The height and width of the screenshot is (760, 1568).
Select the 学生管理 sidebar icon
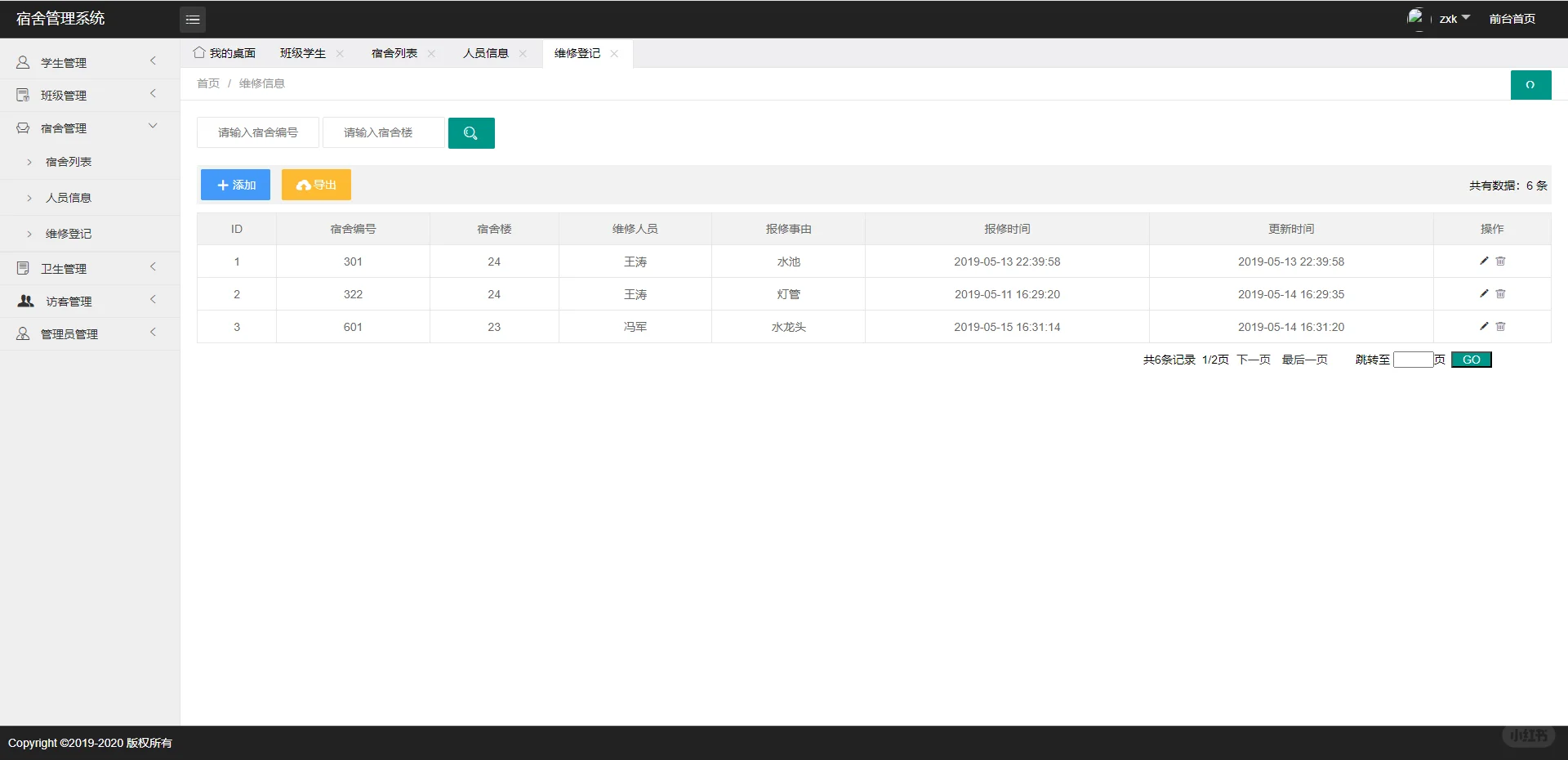(22, 61)
